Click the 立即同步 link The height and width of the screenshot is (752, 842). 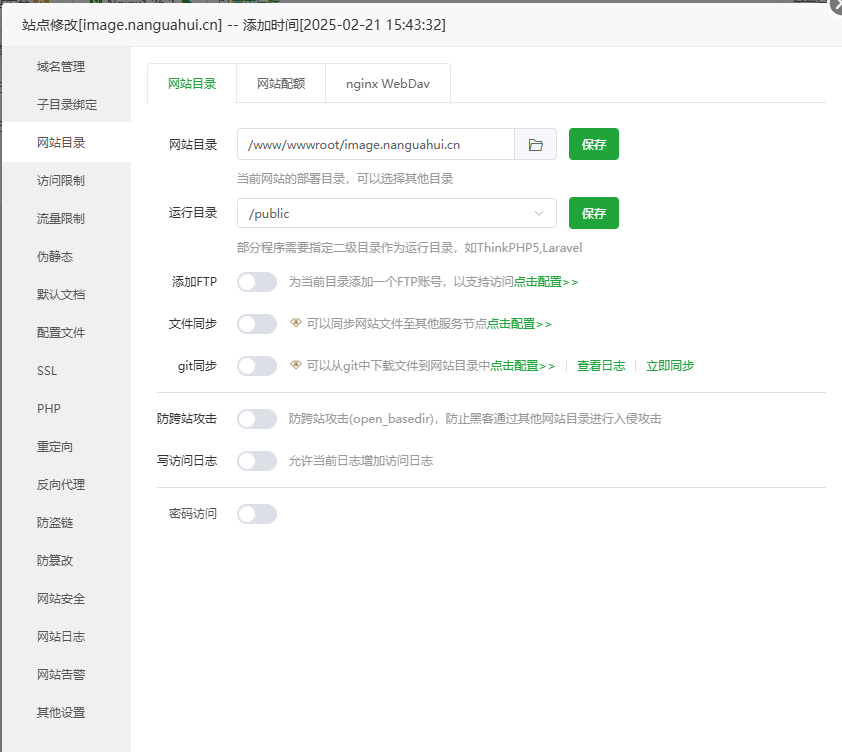tap(670, 366)
